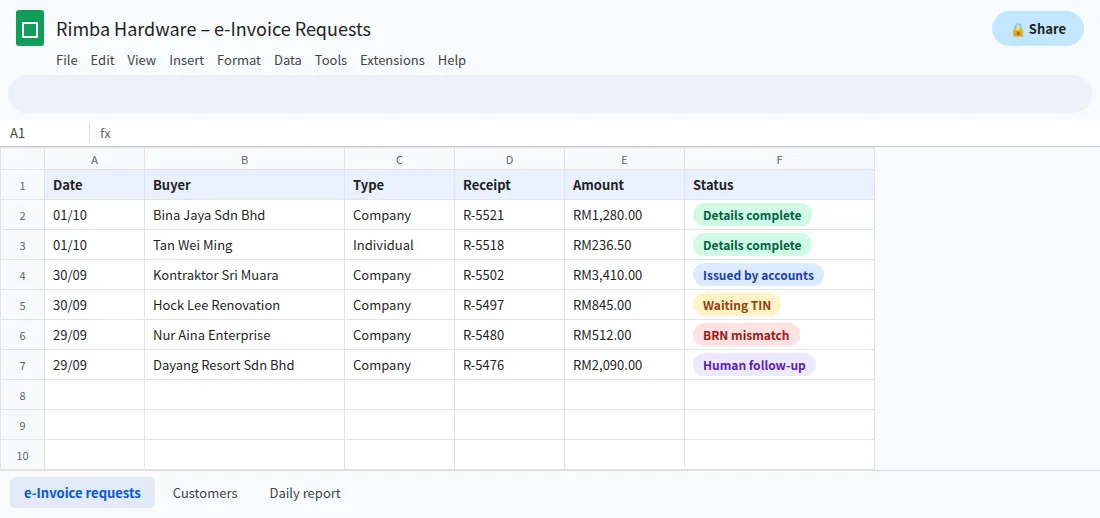Click the Individual type cell

[x=400, y=245]
